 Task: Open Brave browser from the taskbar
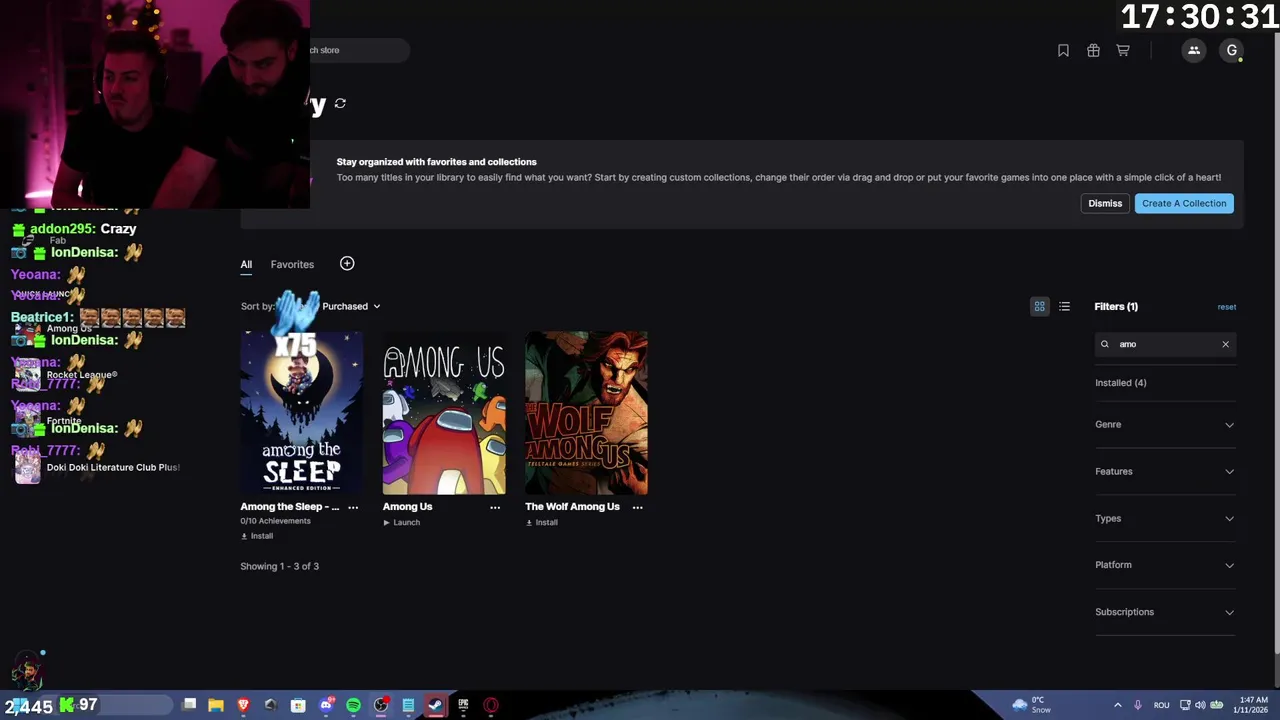(x=243, y=705)
